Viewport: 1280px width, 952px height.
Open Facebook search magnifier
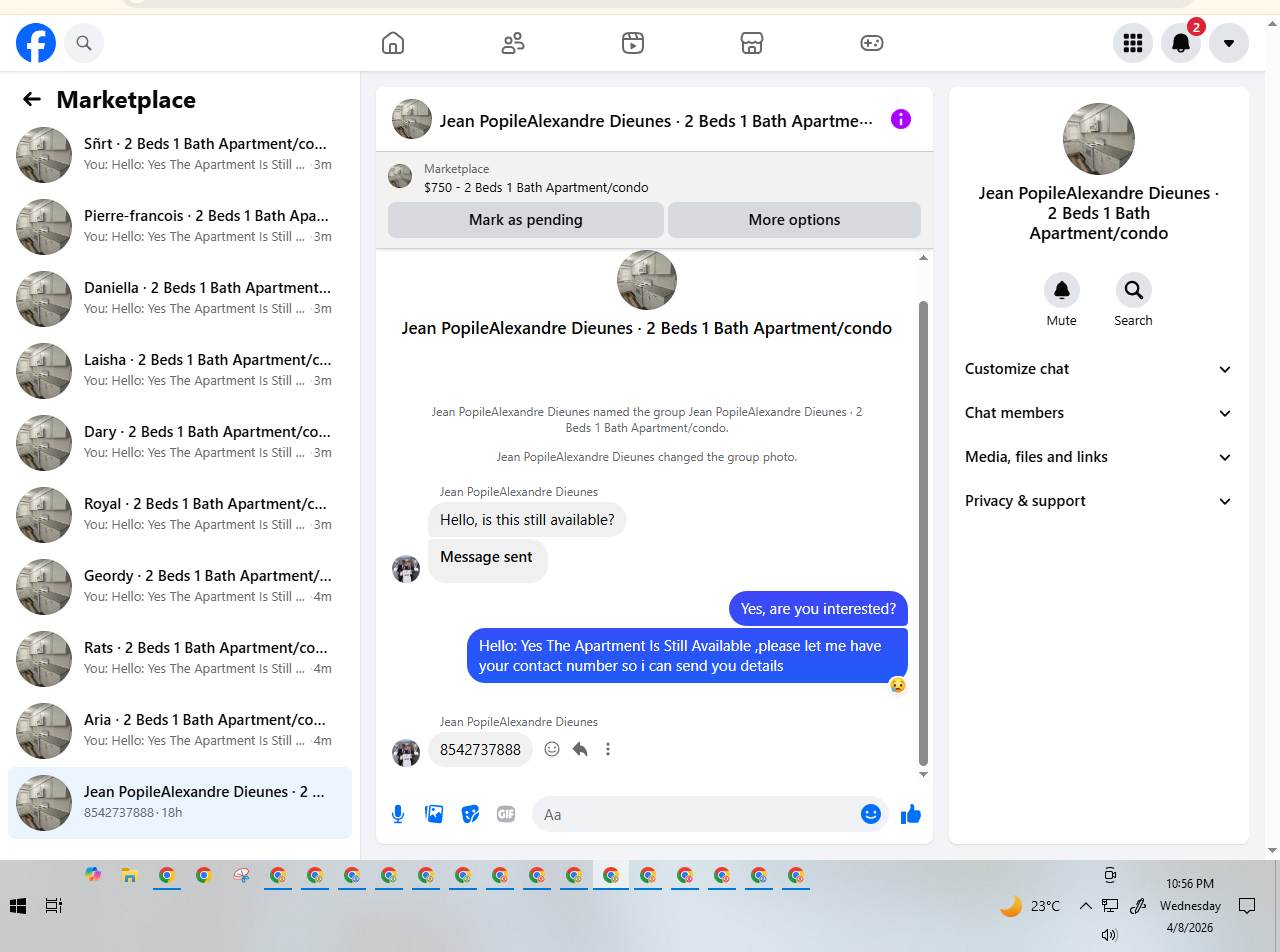(84, 43)
